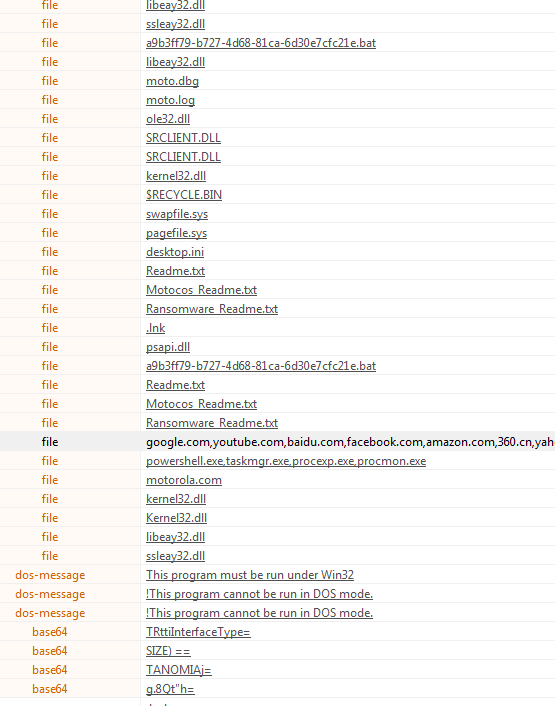This screenshot has width=555, height=706.
Task: Select the moto.dbg string entry
Action: 172,81
